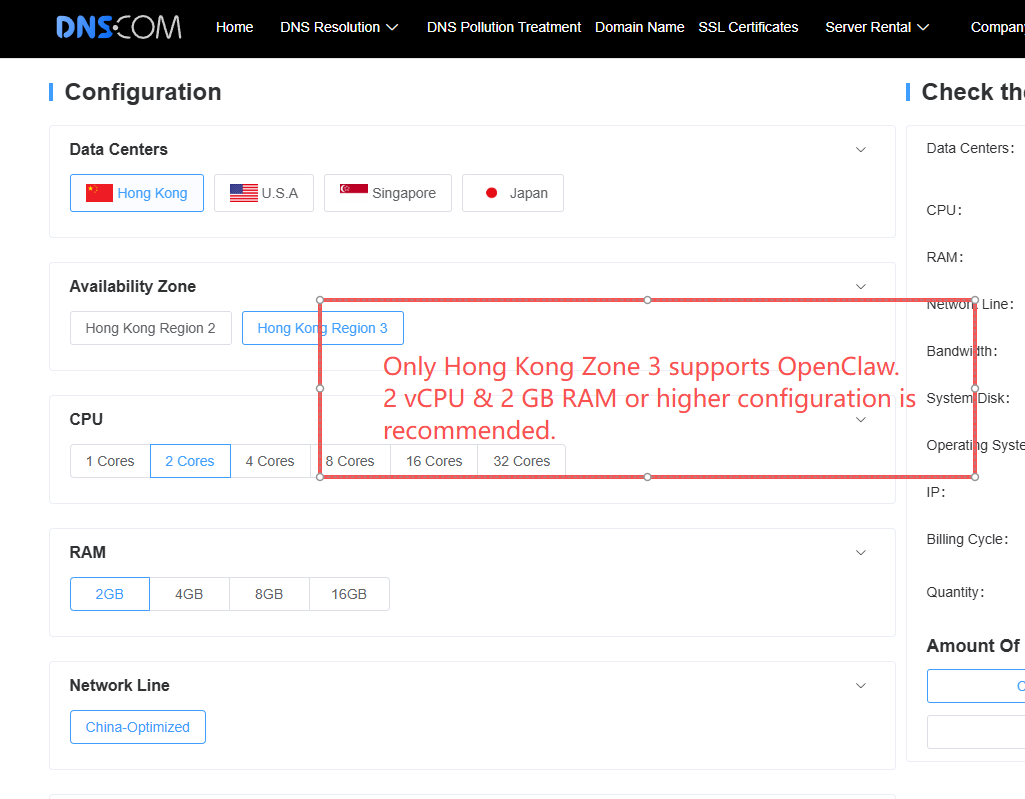Go to the Home page
Image resolution: width=1025 pixels, height=799 pixels.
point(234,27)
